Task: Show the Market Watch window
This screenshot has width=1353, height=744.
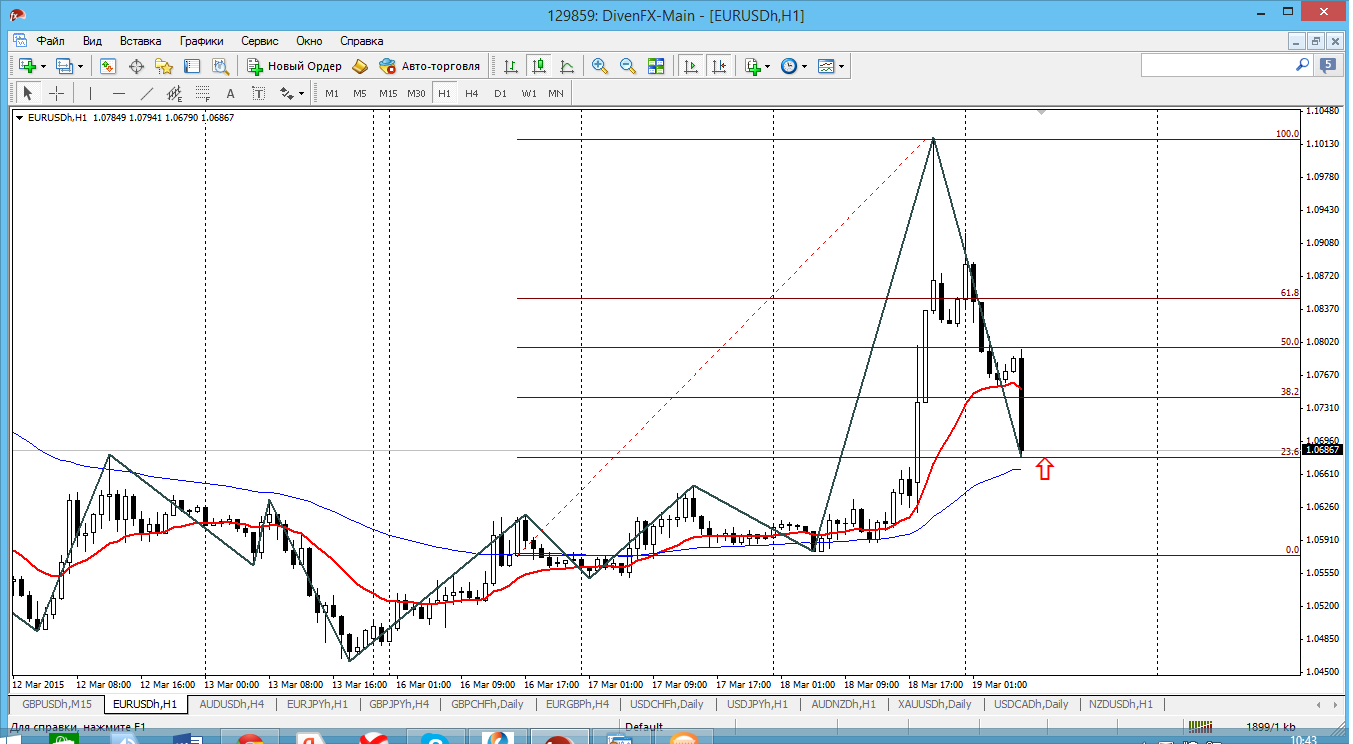Action: (x=107, y=66)
